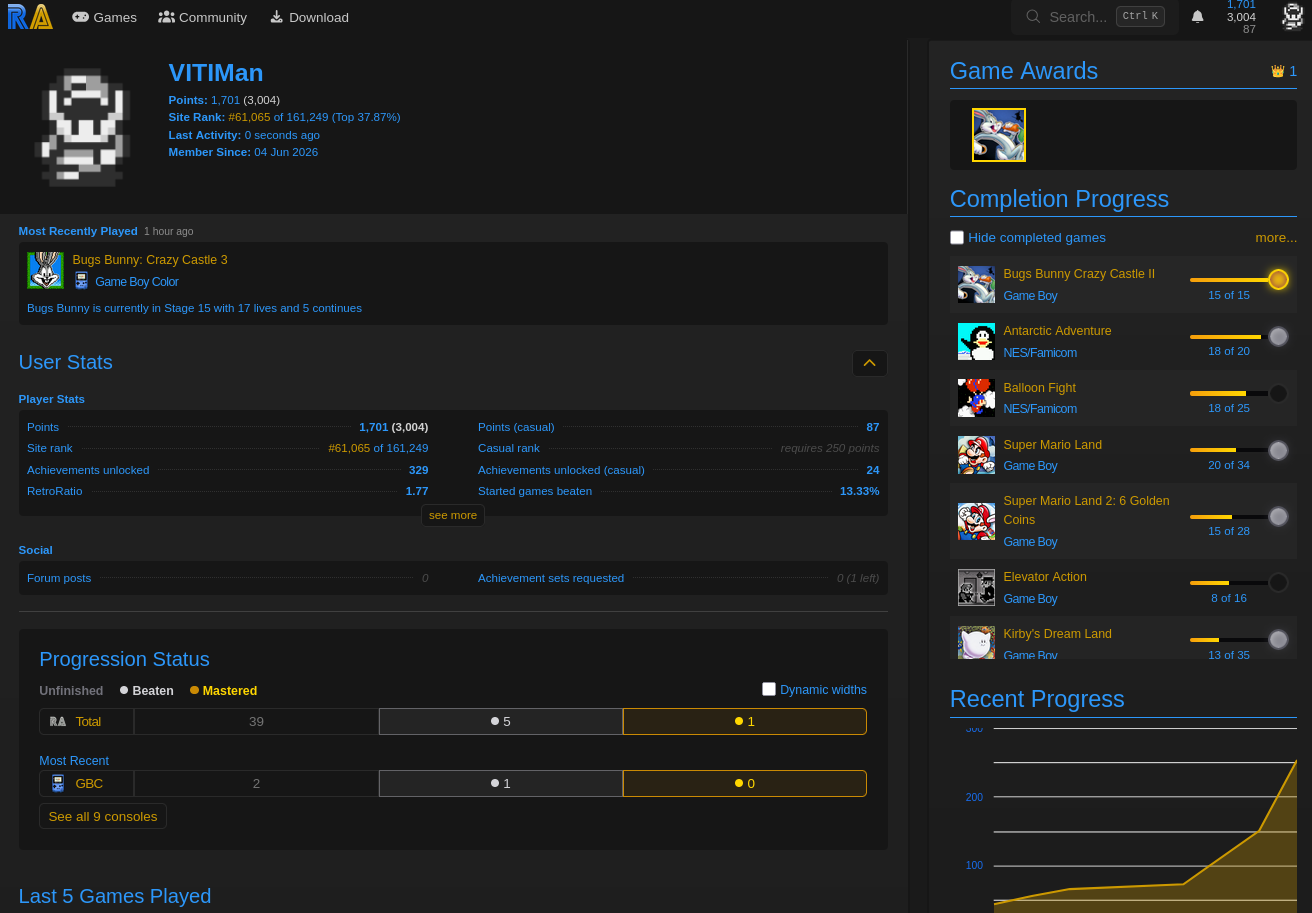This screenshot has height=913, width=1312.
Task: Focus the Search box
Action: tap(1094, 17)
